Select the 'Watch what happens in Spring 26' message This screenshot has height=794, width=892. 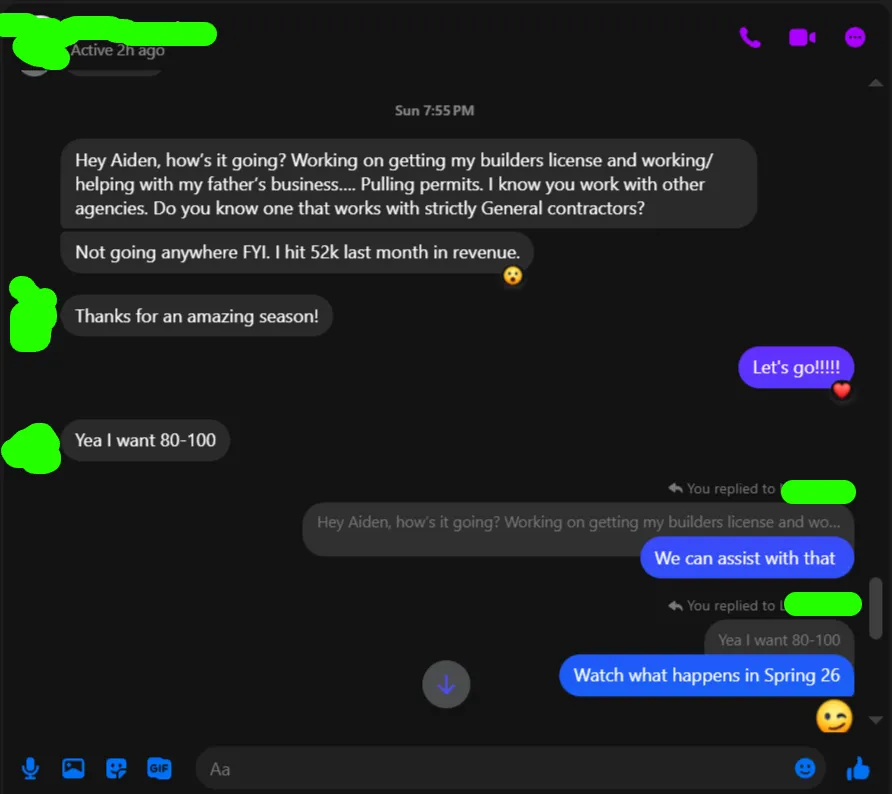tap(707, 675)
